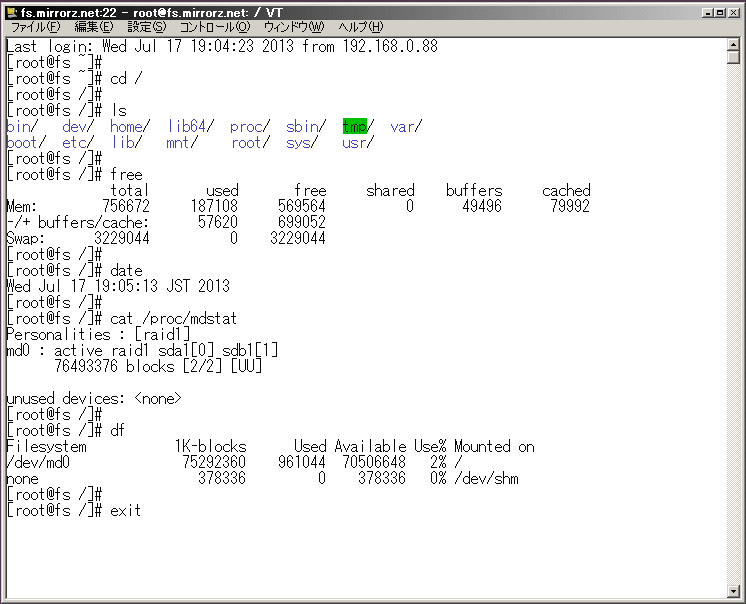Screen dimensions: 746x604
Task: Click the lib64/ directory name
Action: pyautogui.click(x=190, y=126)
